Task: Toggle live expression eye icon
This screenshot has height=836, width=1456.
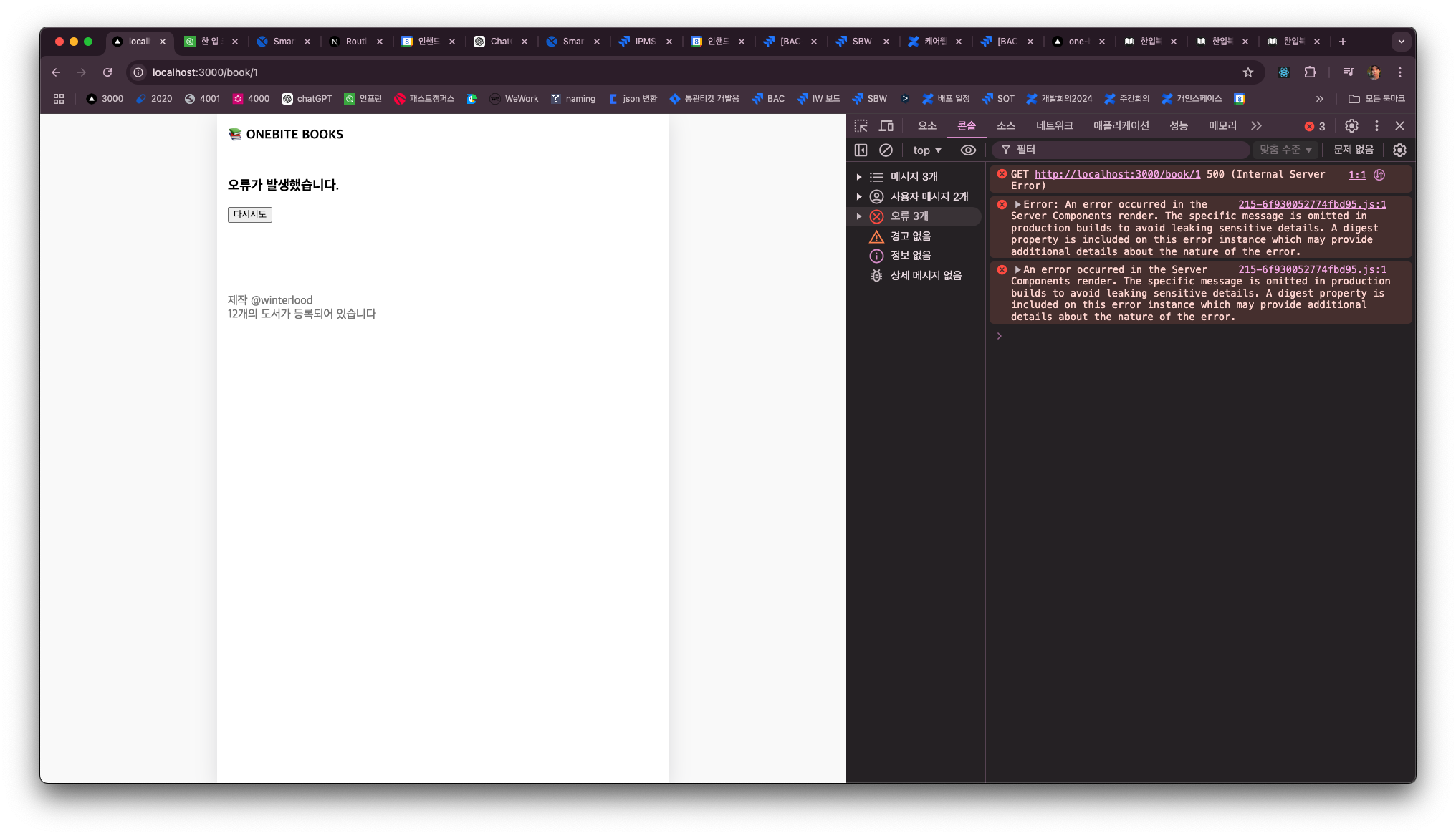Action: (968, 150)
